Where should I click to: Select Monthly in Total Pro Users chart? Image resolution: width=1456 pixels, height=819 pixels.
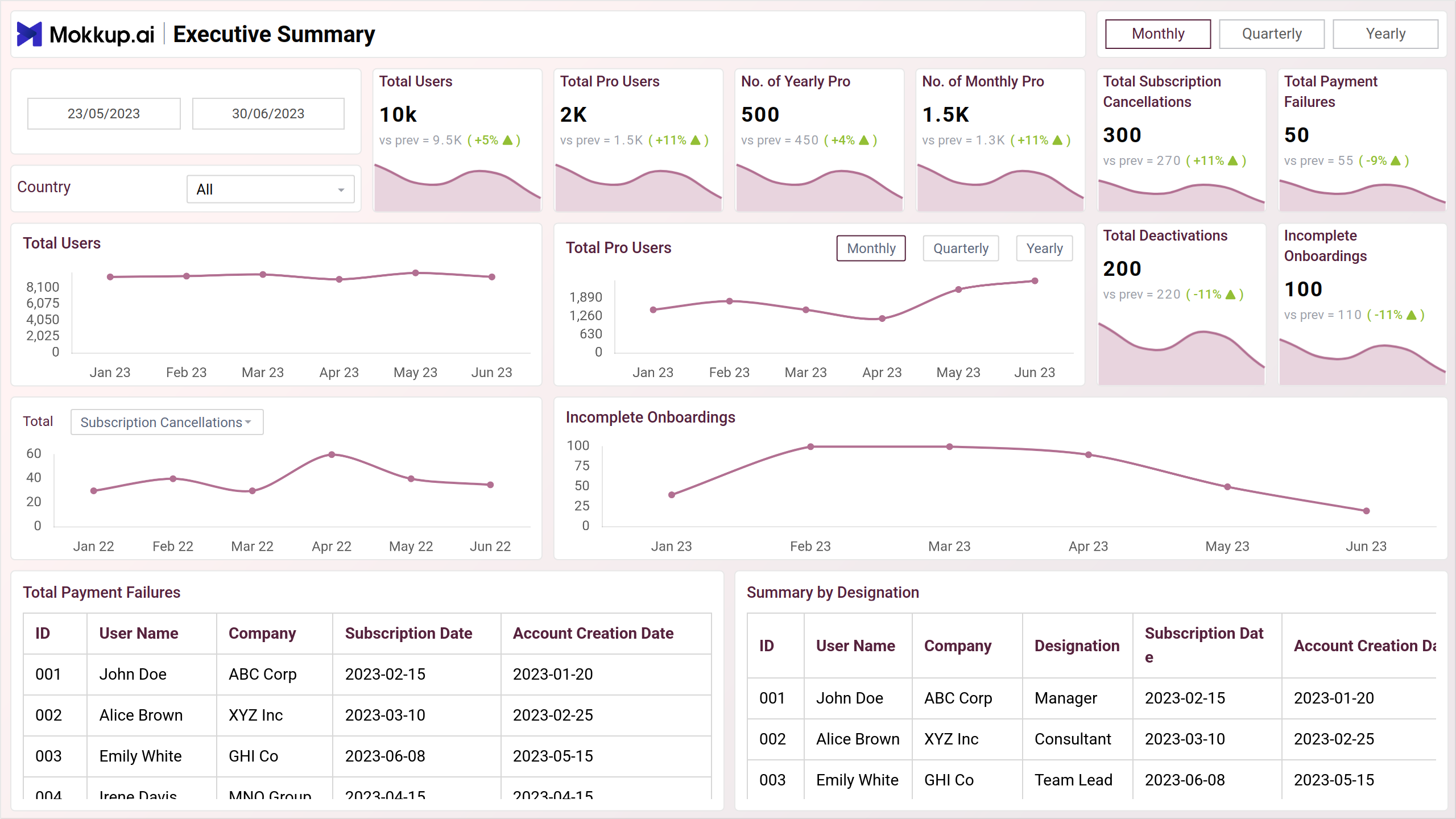(871, 249)
